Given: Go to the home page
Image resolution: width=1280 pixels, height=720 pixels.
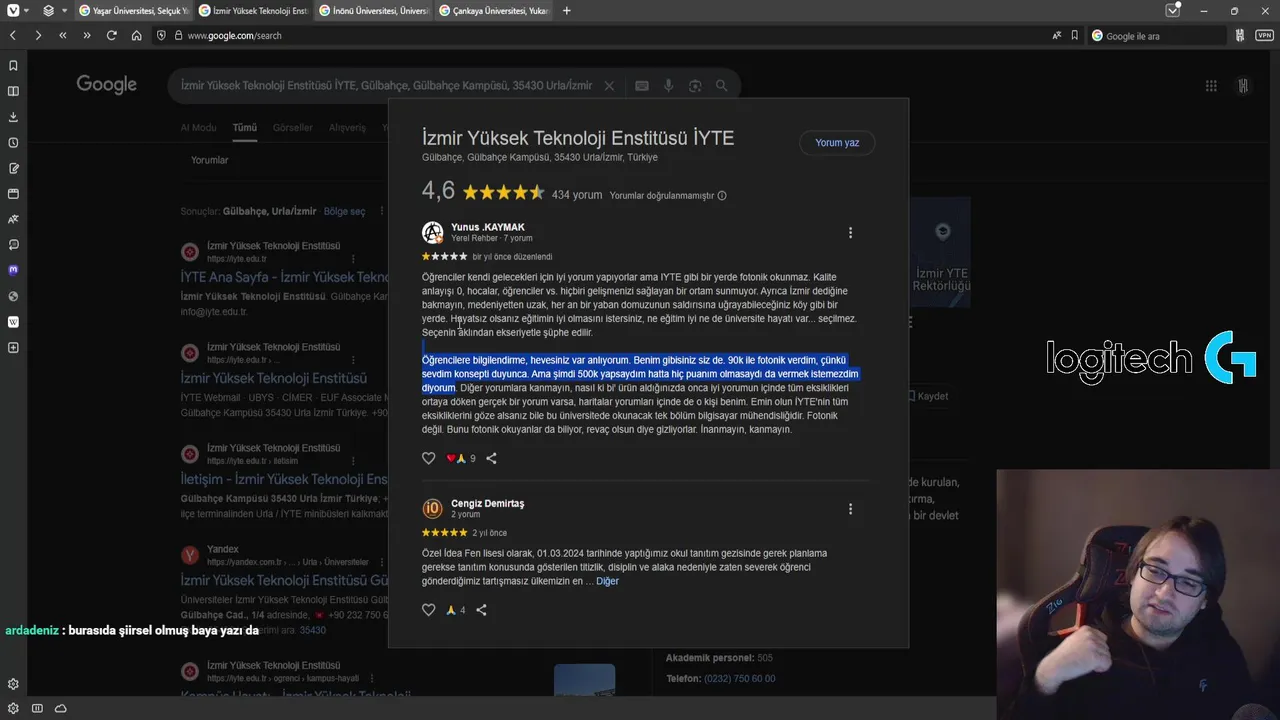Looking at the screenshot, I should point(136,35).
